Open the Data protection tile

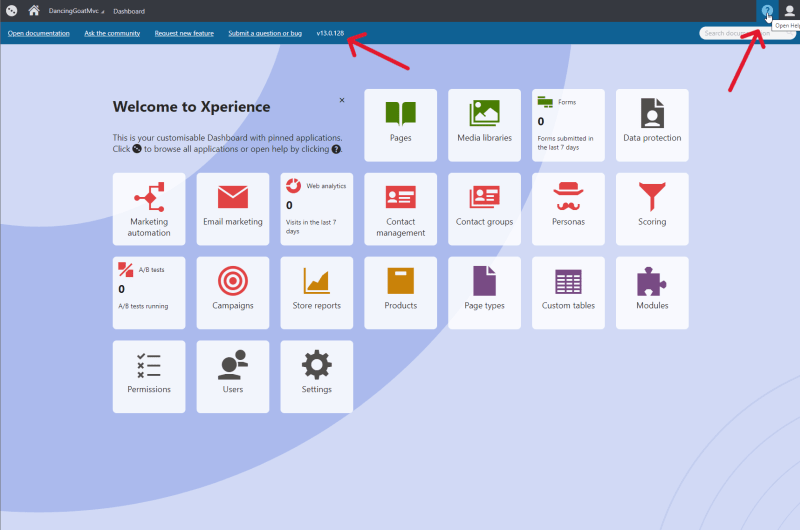click(652, 125)
